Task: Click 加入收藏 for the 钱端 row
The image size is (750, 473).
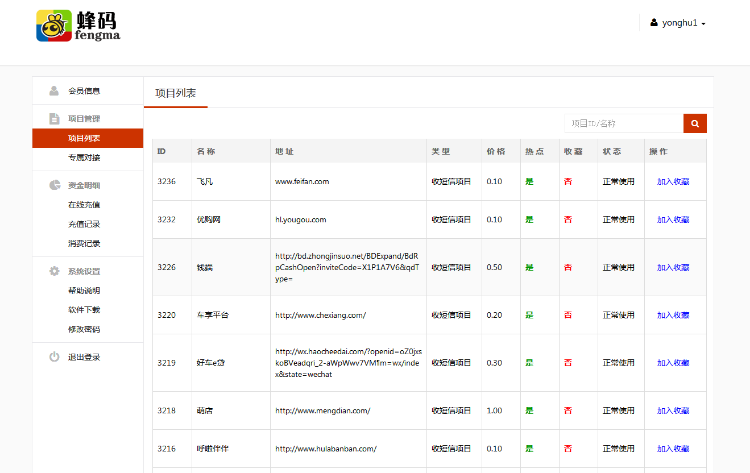Action: pos(673,268)
